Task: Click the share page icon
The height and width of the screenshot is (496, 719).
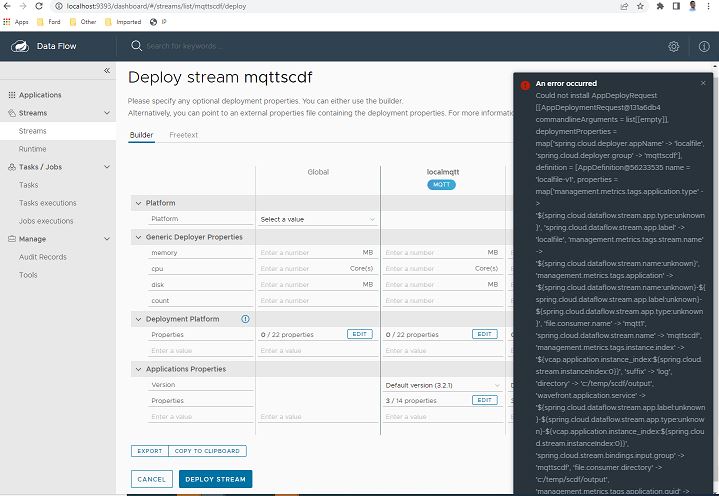Action: click(624, 6)
